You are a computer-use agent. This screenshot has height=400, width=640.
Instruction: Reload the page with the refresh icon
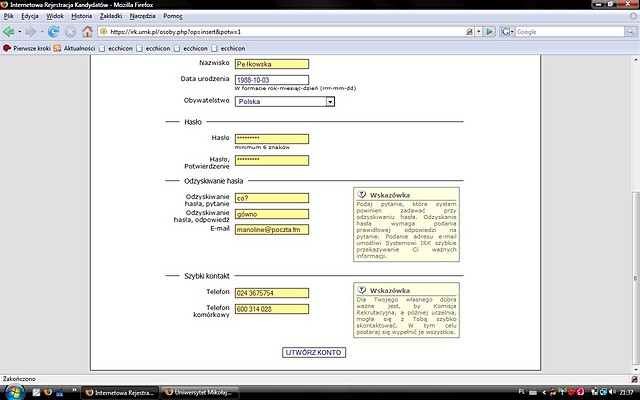click(53, 31)
